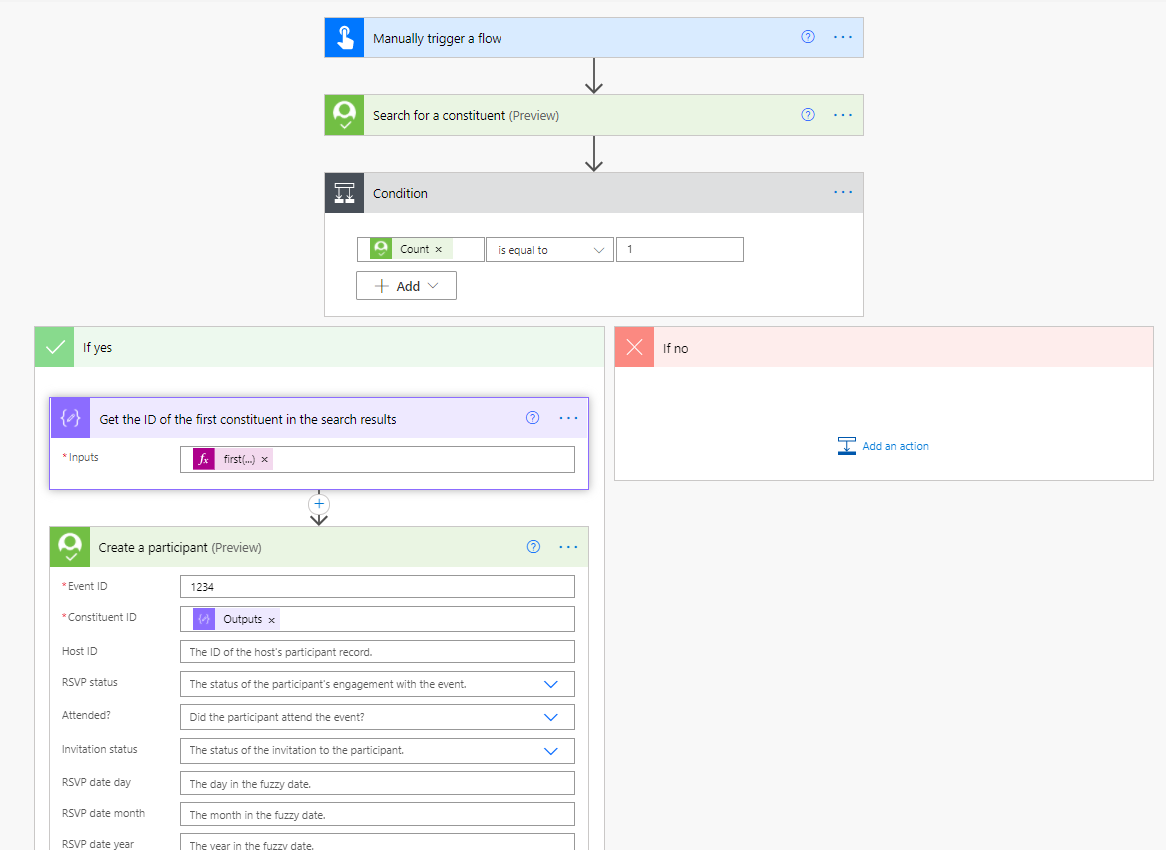Image resolution: width=1166 pixels, height=850 pixels.
Task: Open help for Manually trigger a flow
Action: [808, 37]
